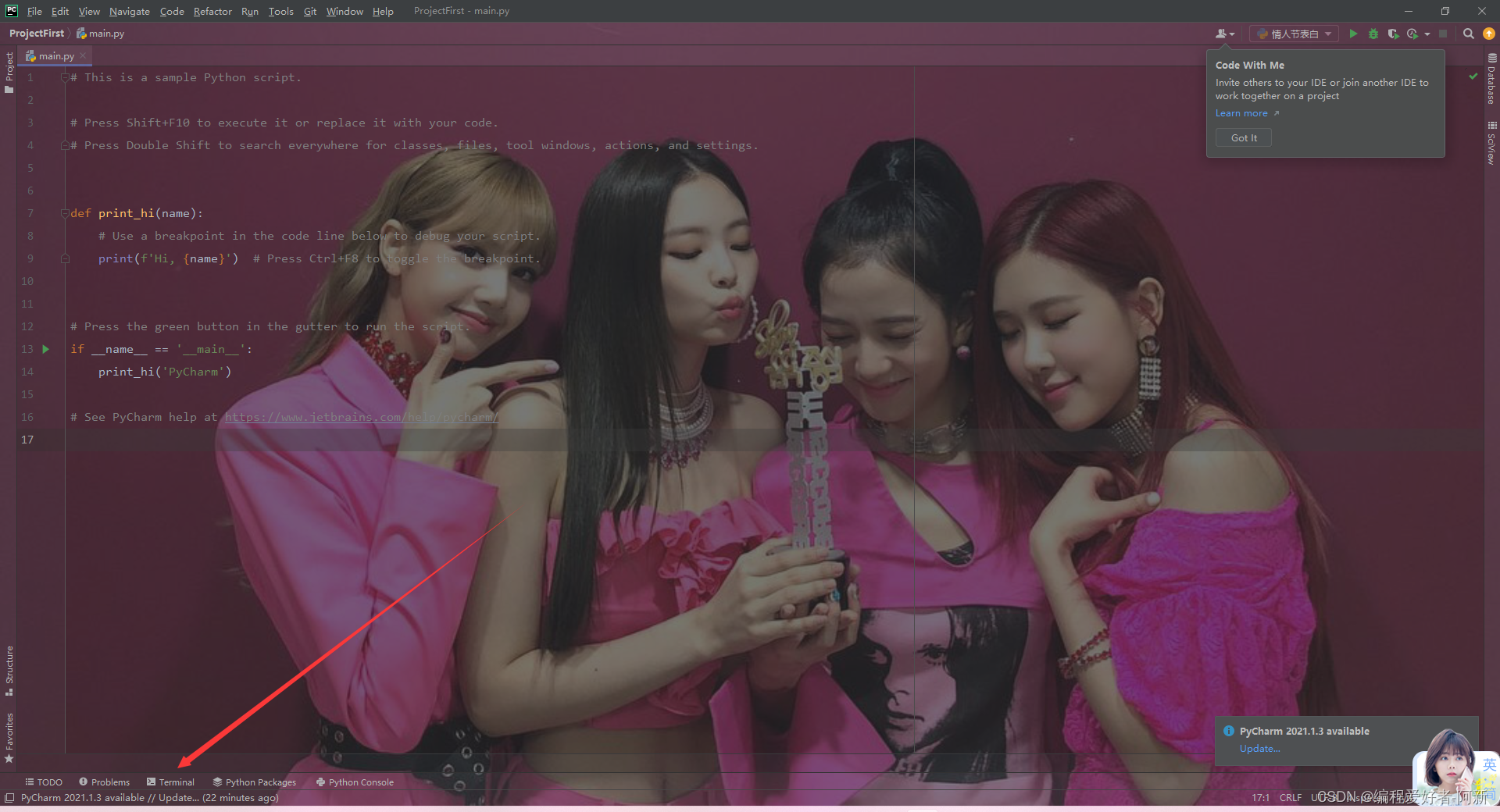
Task: Click the CRLF line separator indicator
Action: (1291, 798)
